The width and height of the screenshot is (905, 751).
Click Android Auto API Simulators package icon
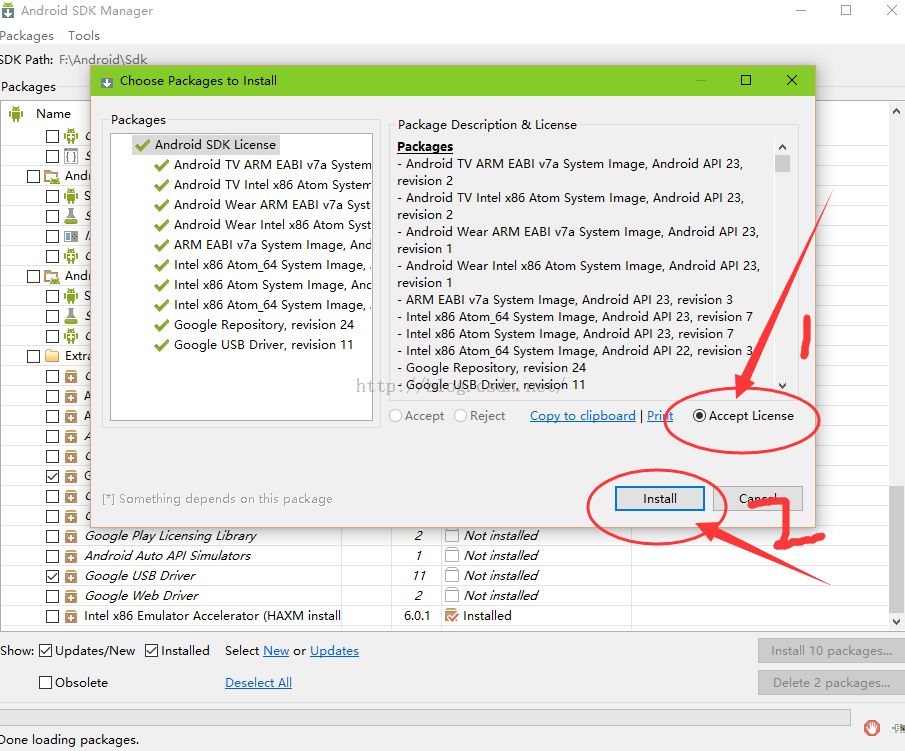coord(71,557)
